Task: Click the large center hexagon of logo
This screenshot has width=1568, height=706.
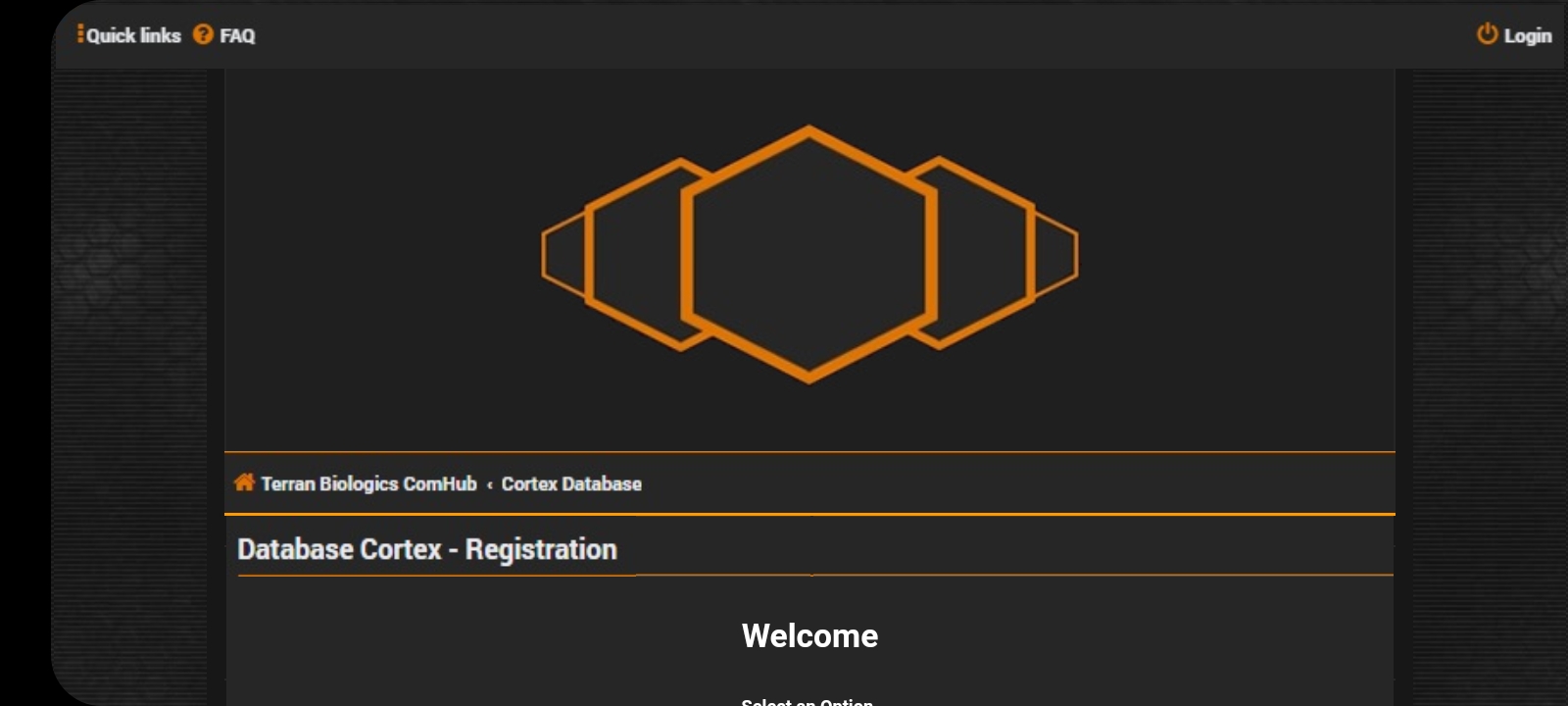Action: [x=808, y=253]
